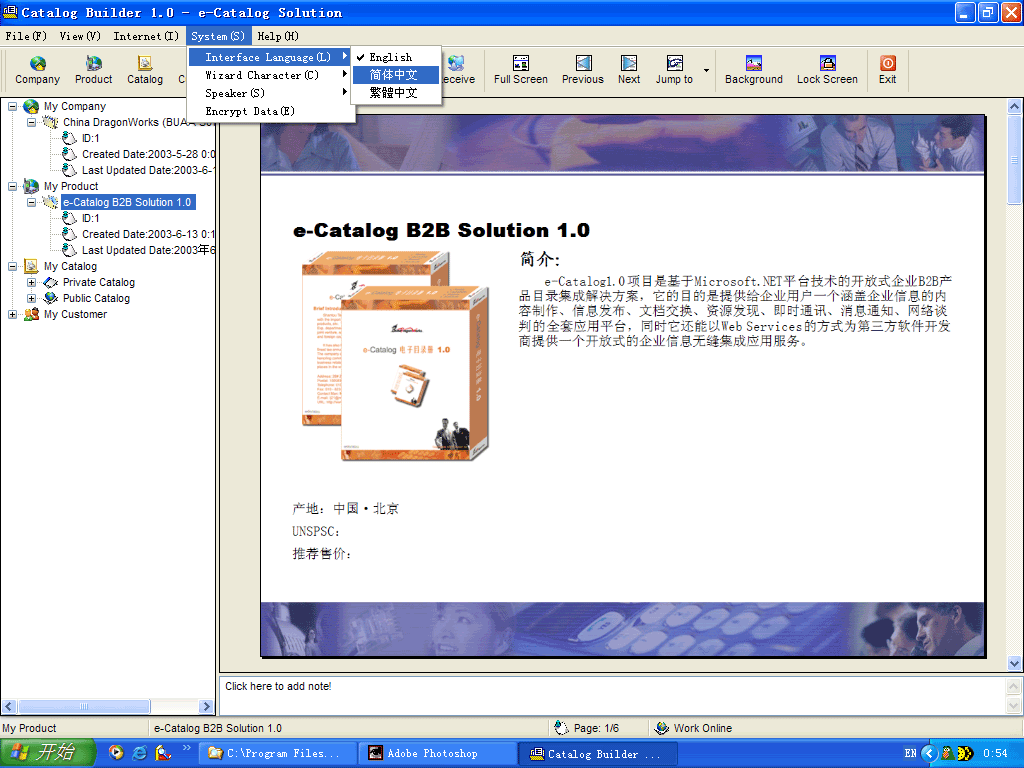Switch to Adobe Photoshop taskbar button
1024x768 pixels.
tap(438, 754)
